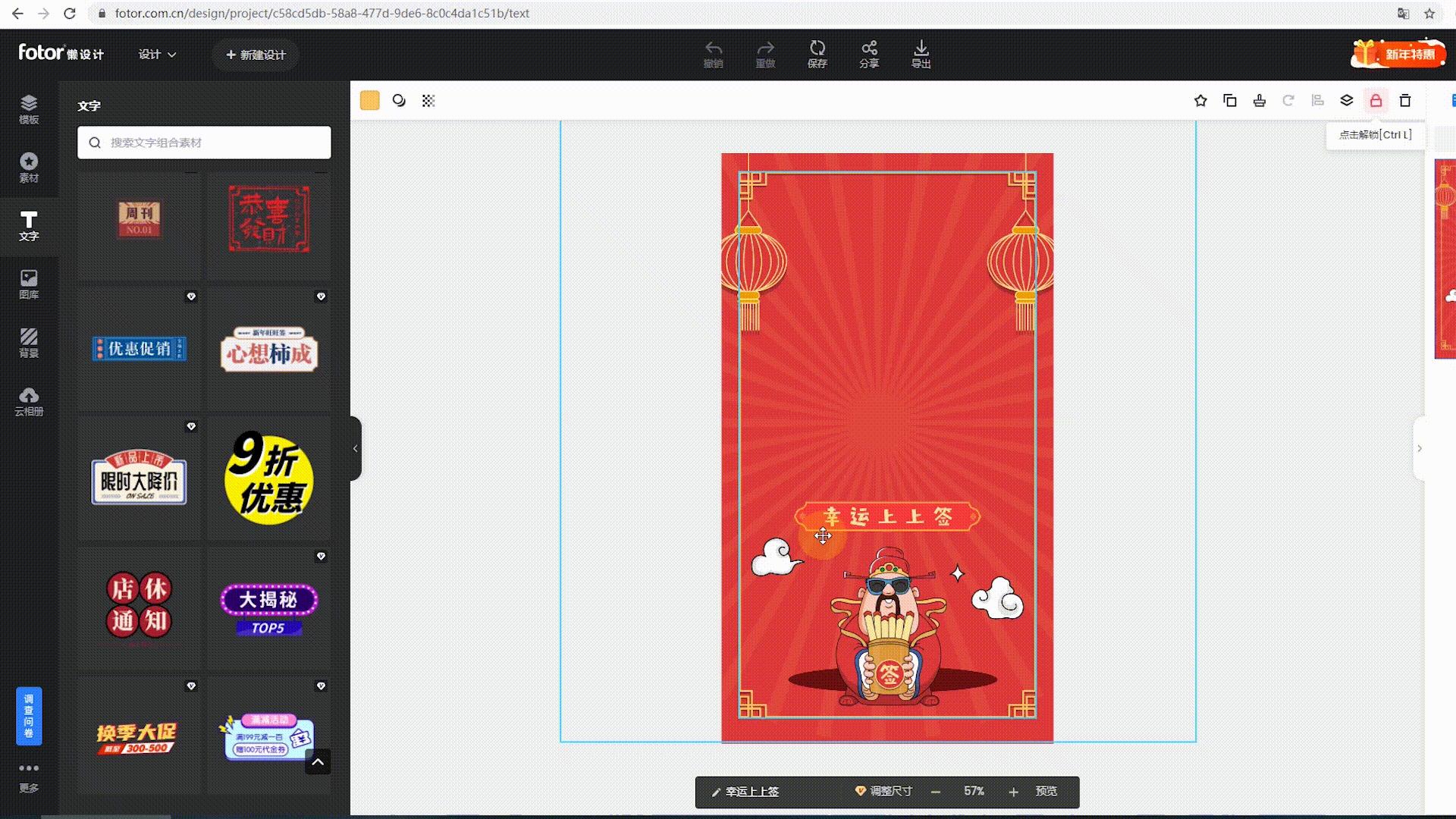Click the zoom out minus button
The height and width of the screenshot is (819, 1456).
936,792
